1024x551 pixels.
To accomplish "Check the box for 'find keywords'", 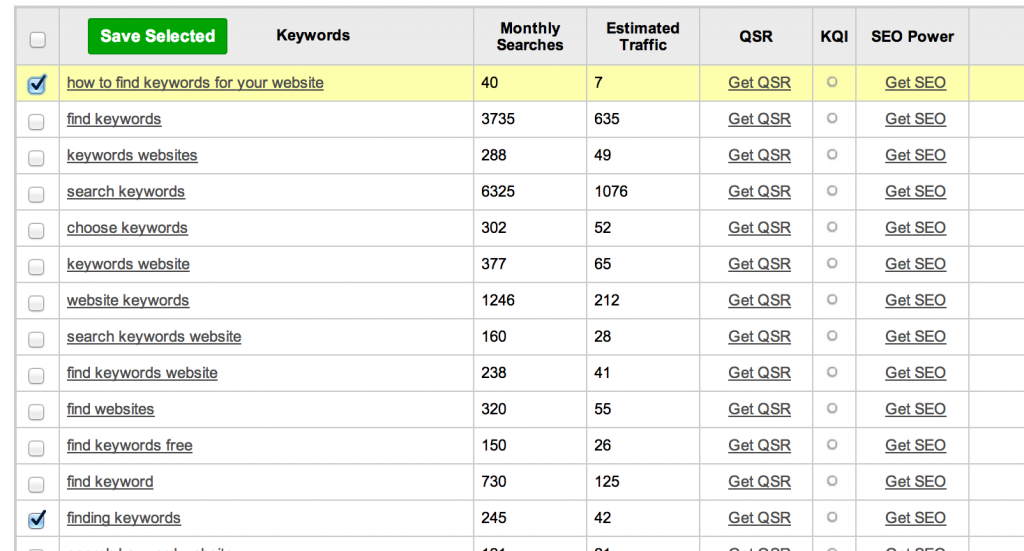I will 37,122.
